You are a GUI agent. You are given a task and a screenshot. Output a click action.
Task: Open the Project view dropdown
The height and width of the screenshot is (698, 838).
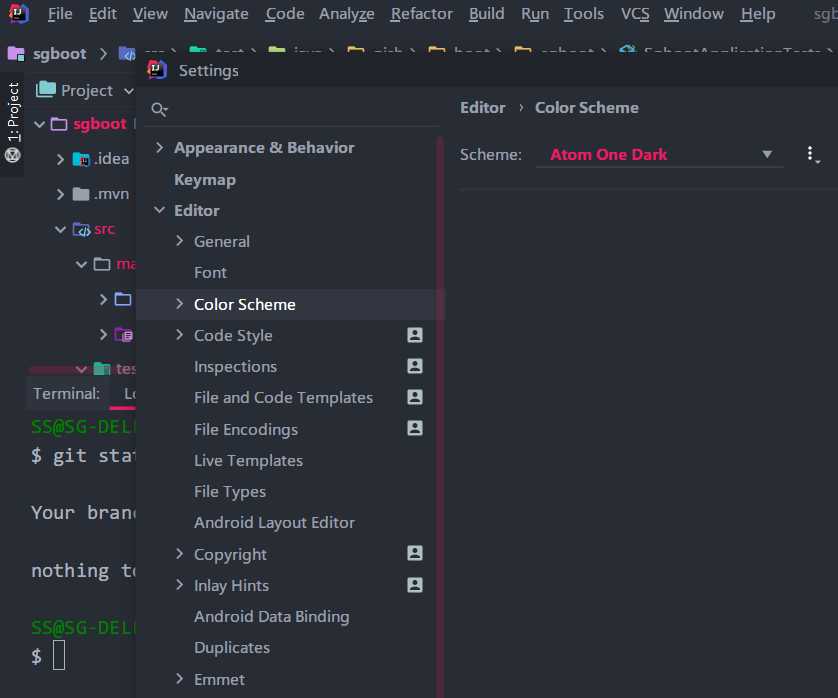point(128,91)
